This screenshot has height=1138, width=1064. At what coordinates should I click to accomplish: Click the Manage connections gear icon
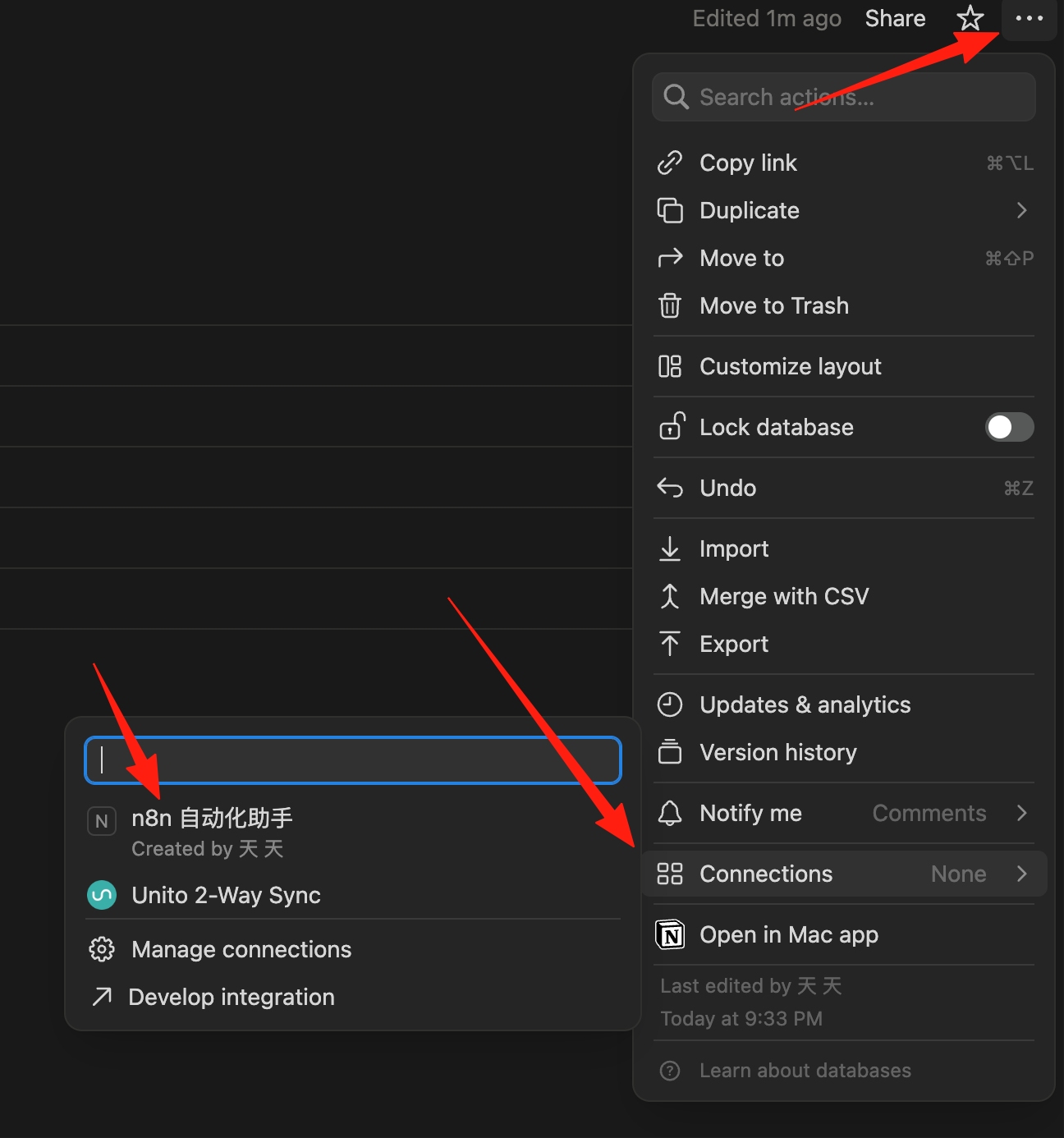pyautogui.click(x=102, y=949)
